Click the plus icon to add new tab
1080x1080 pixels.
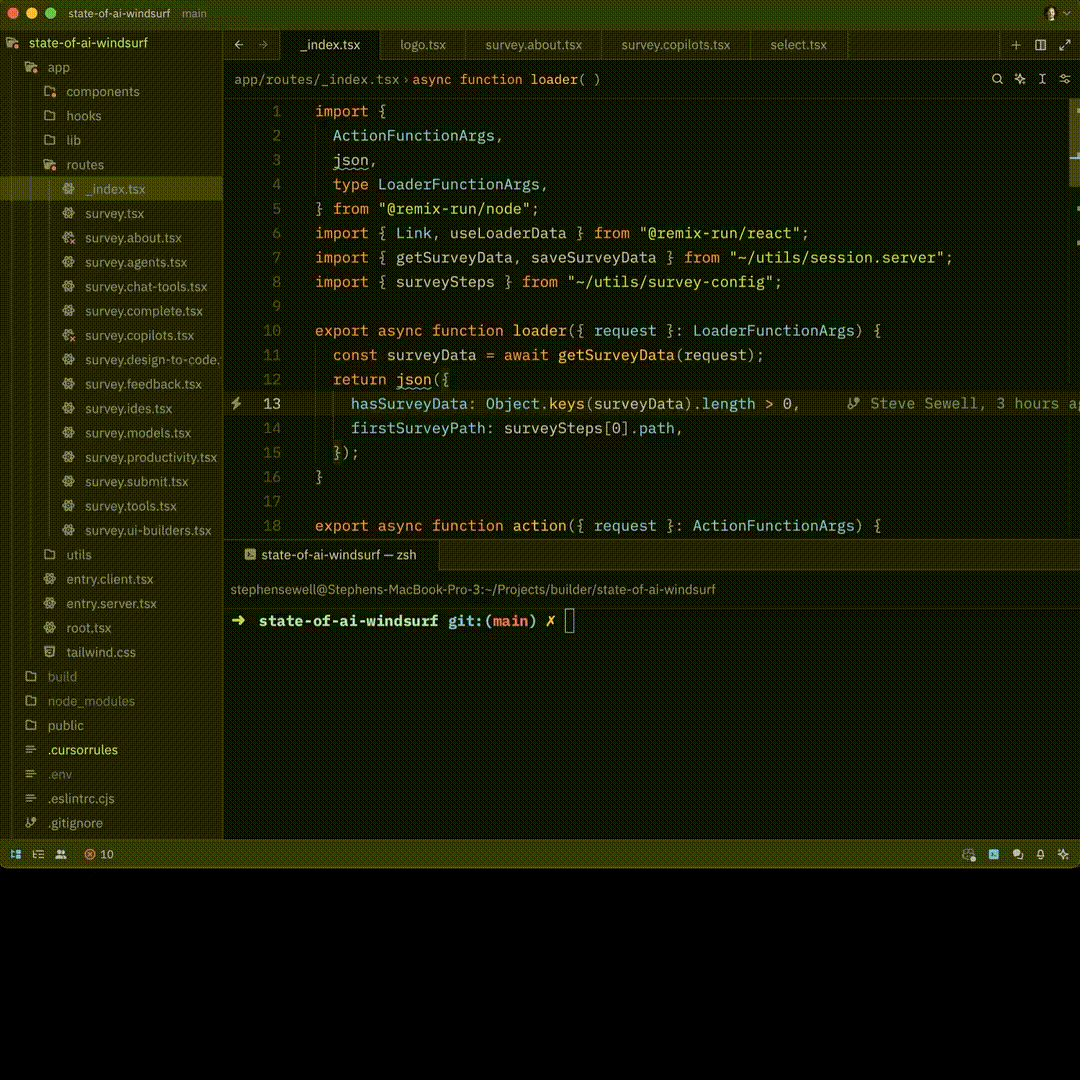1016,45
